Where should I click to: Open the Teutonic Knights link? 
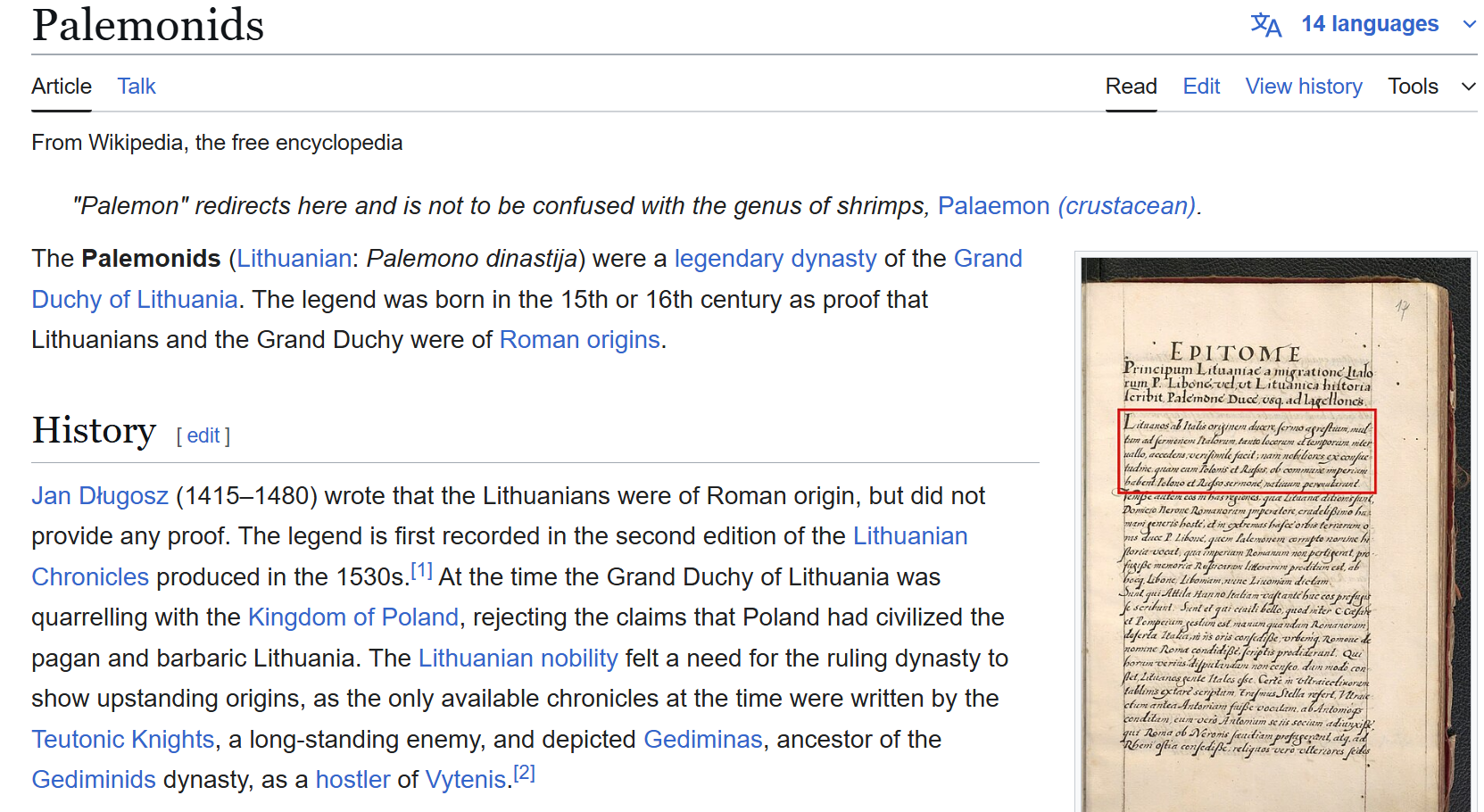pos(123,740)
